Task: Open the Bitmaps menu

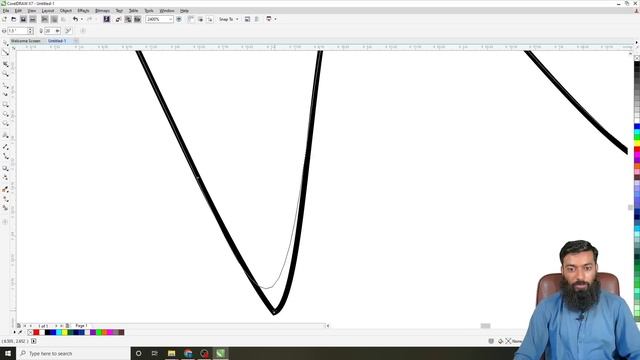Action: (102, 11)
